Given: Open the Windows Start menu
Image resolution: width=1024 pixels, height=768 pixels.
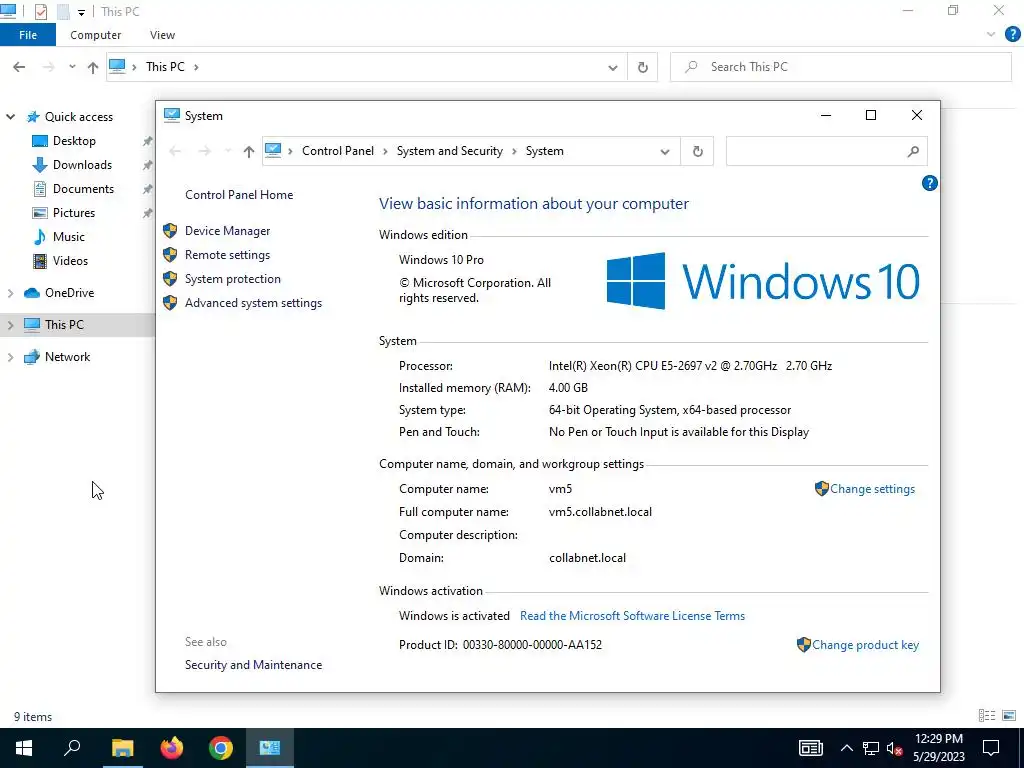Looking at the screenshot, I should [24, 748].
